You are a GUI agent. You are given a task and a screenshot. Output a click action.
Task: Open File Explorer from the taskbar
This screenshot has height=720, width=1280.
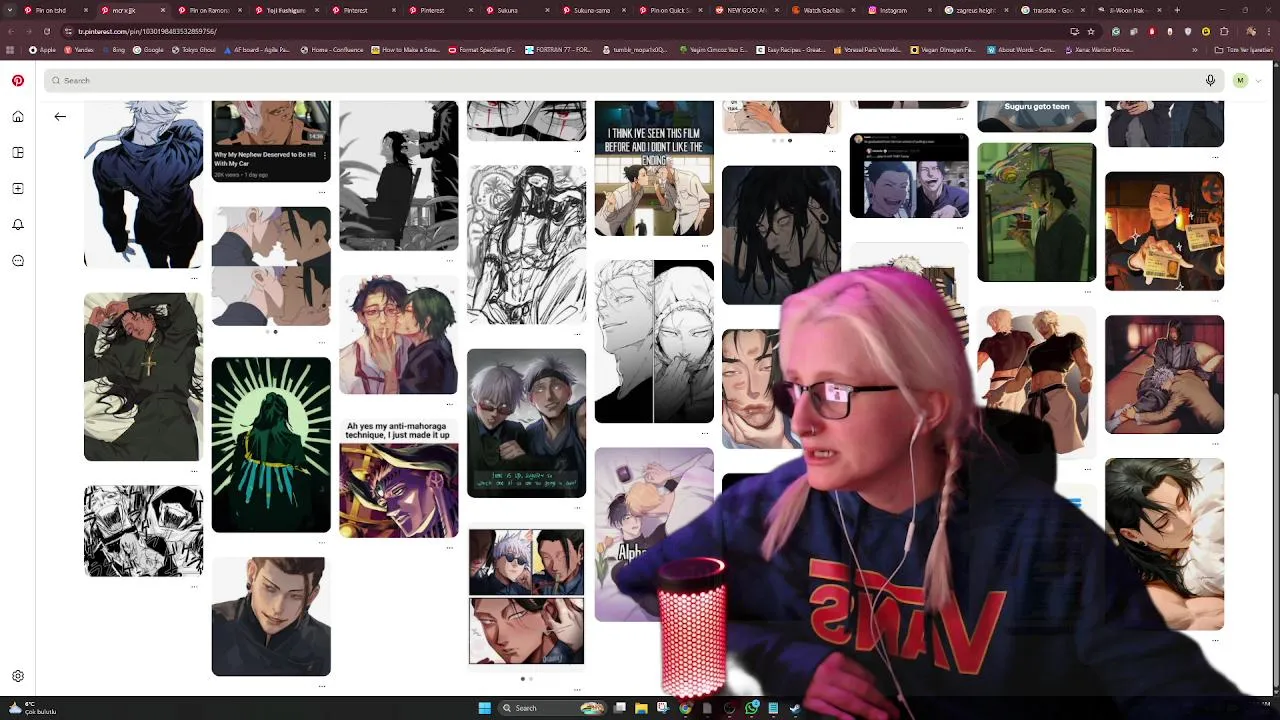click(x=641, y=708)
